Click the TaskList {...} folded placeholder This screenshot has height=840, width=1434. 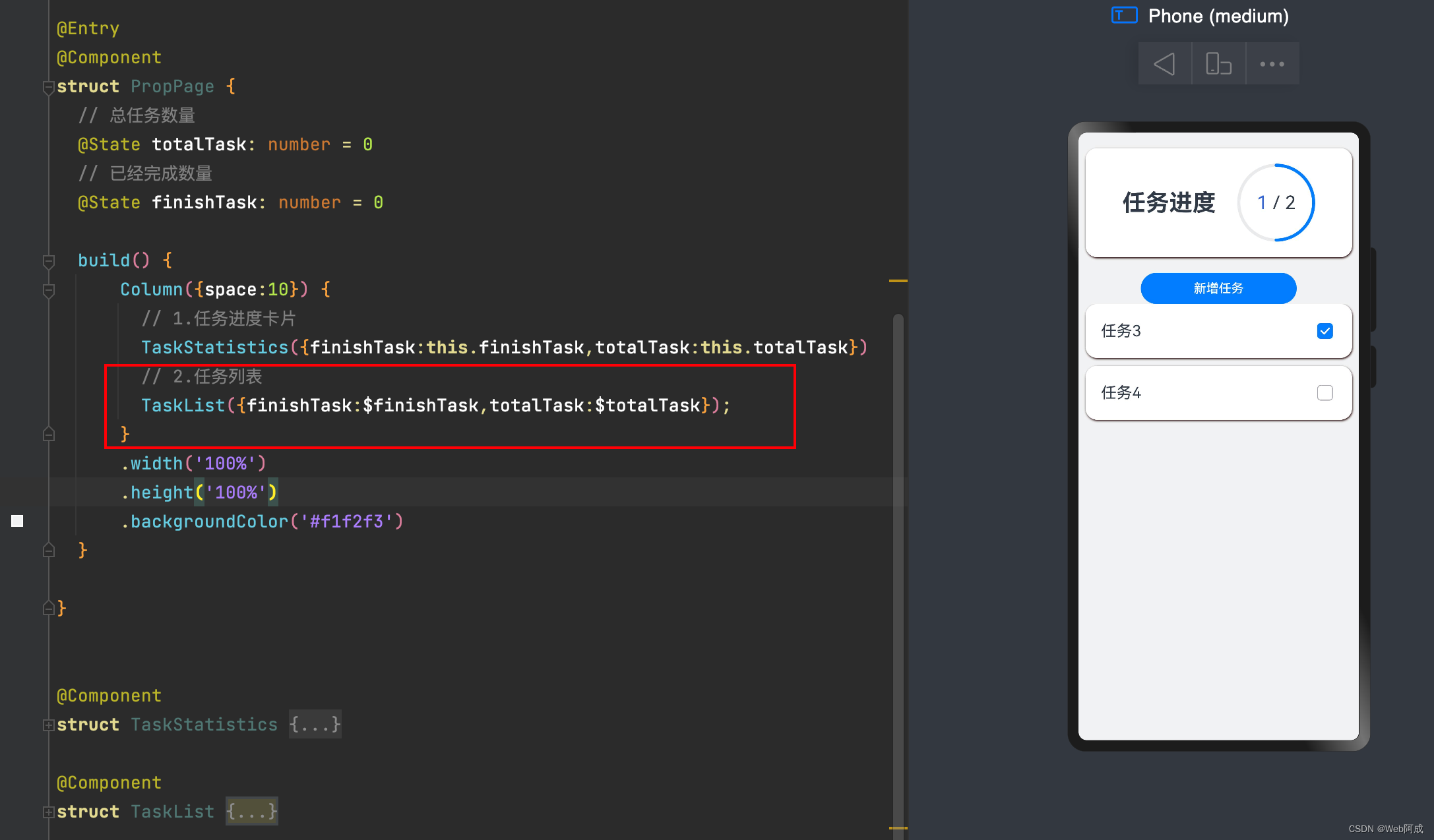click(x=251, y=812)
